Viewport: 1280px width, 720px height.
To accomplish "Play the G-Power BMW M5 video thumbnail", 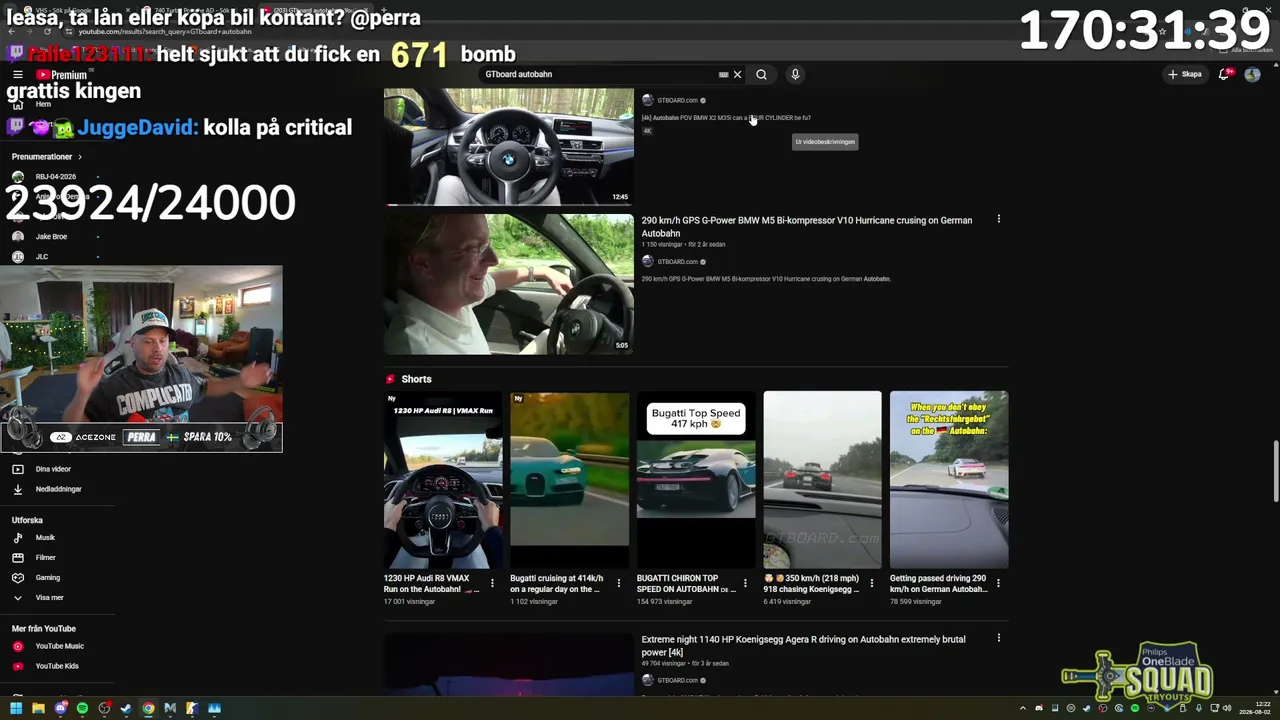I will point(508,284).
